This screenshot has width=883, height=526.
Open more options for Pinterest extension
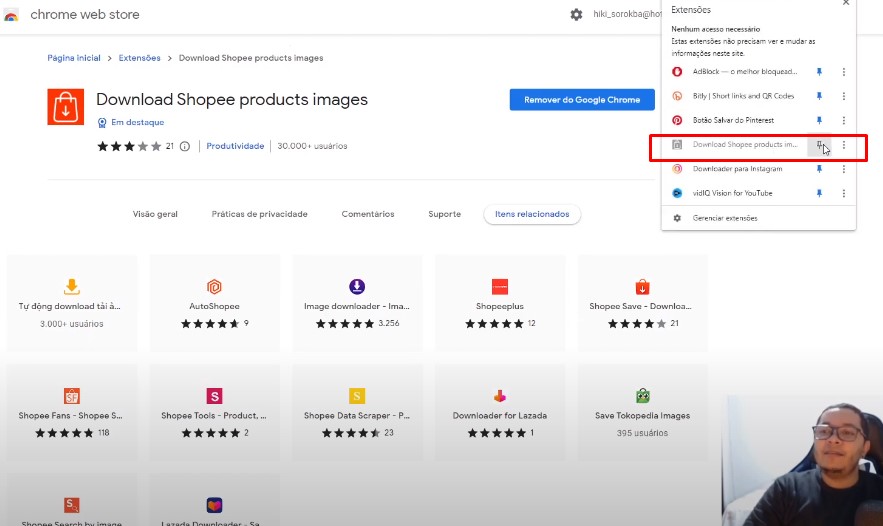(x=844, y=121)
